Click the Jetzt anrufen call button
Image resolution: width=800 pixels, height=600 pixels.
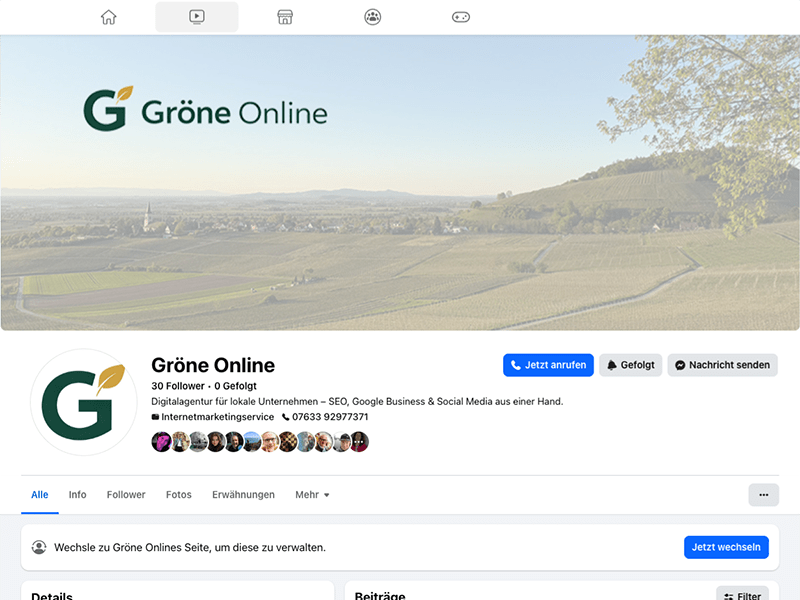click(x=548, y=365)
